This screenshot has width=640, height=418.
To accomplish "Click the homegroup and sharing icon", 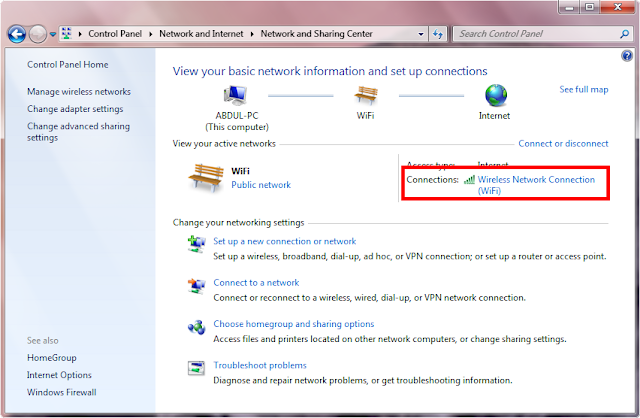I will [197, 327].
